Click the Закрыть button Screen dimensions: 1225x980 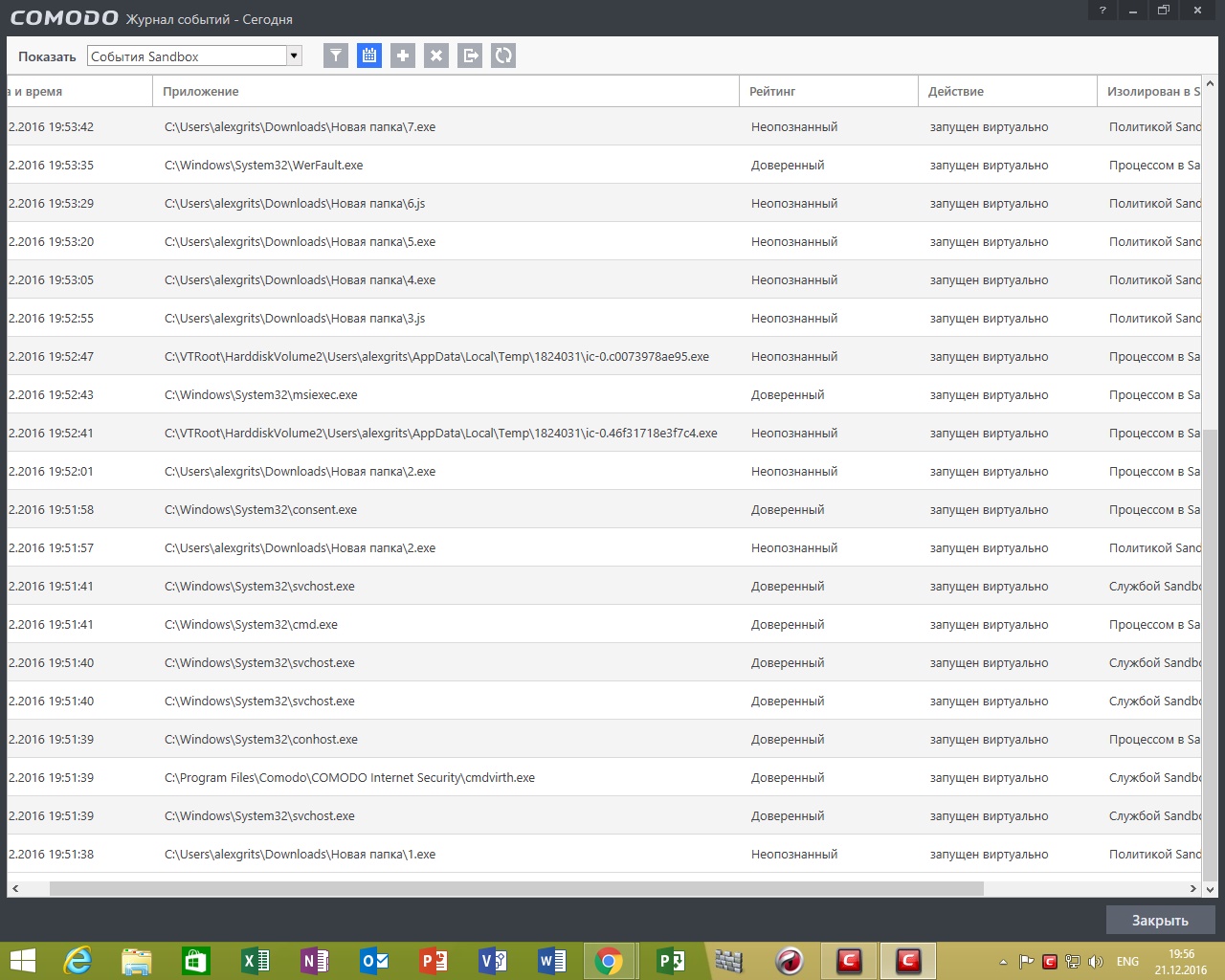tap(1161, 920)
